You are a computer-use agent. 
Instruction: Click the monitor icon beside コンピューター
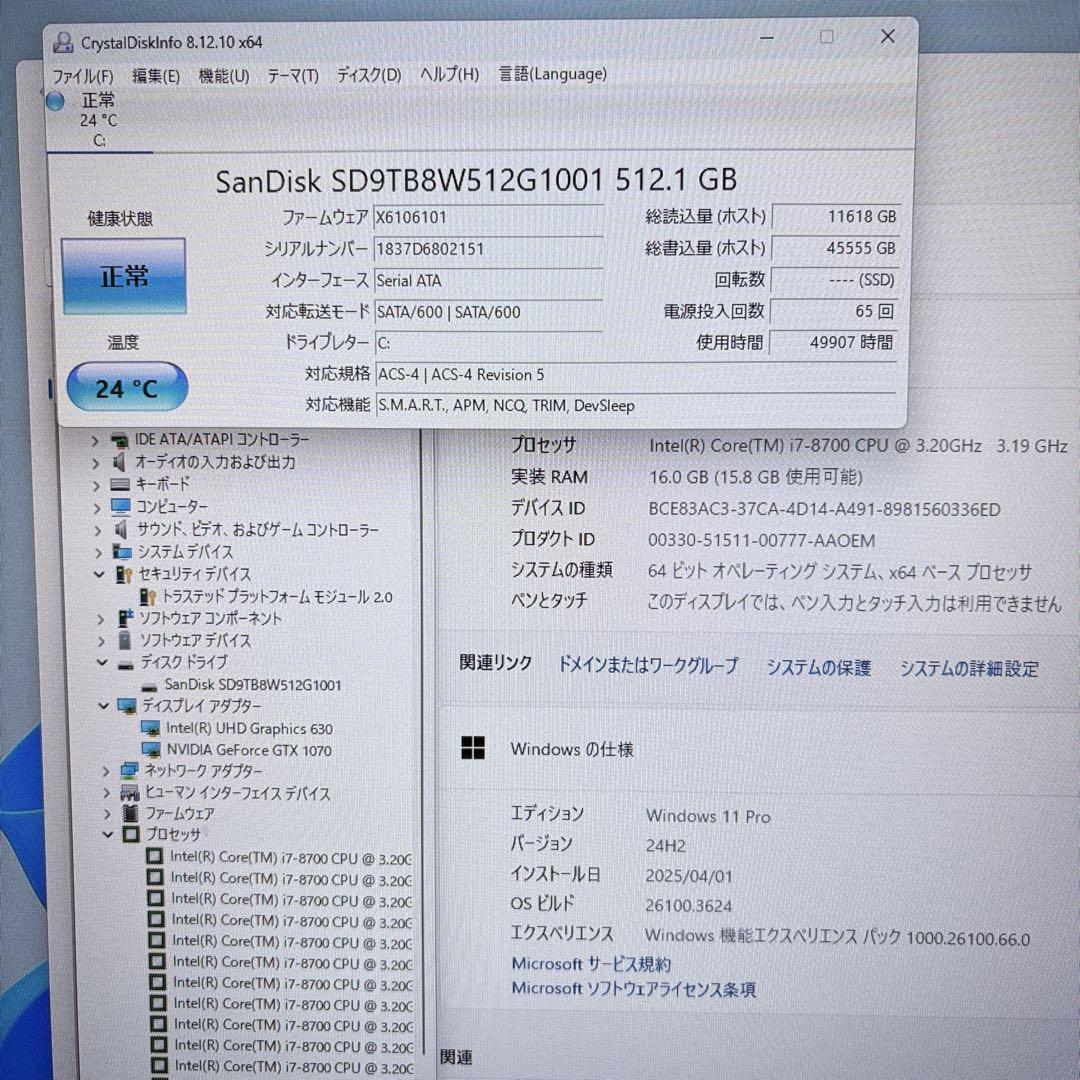121,507
